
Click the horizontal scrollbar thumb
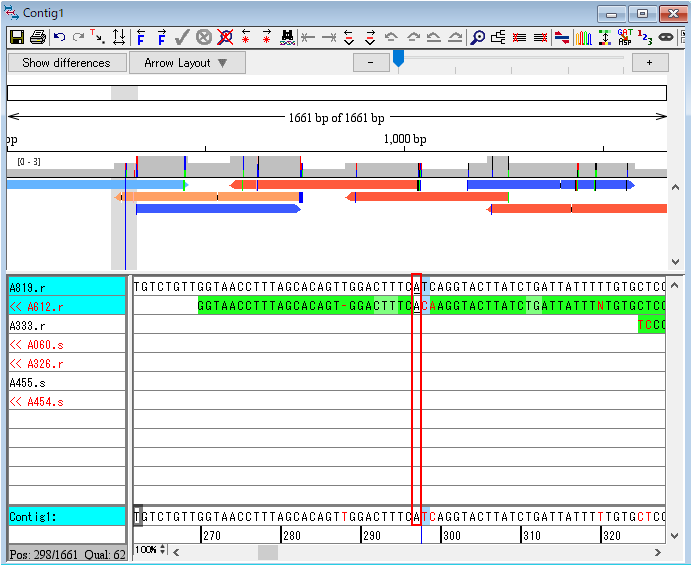268,552
